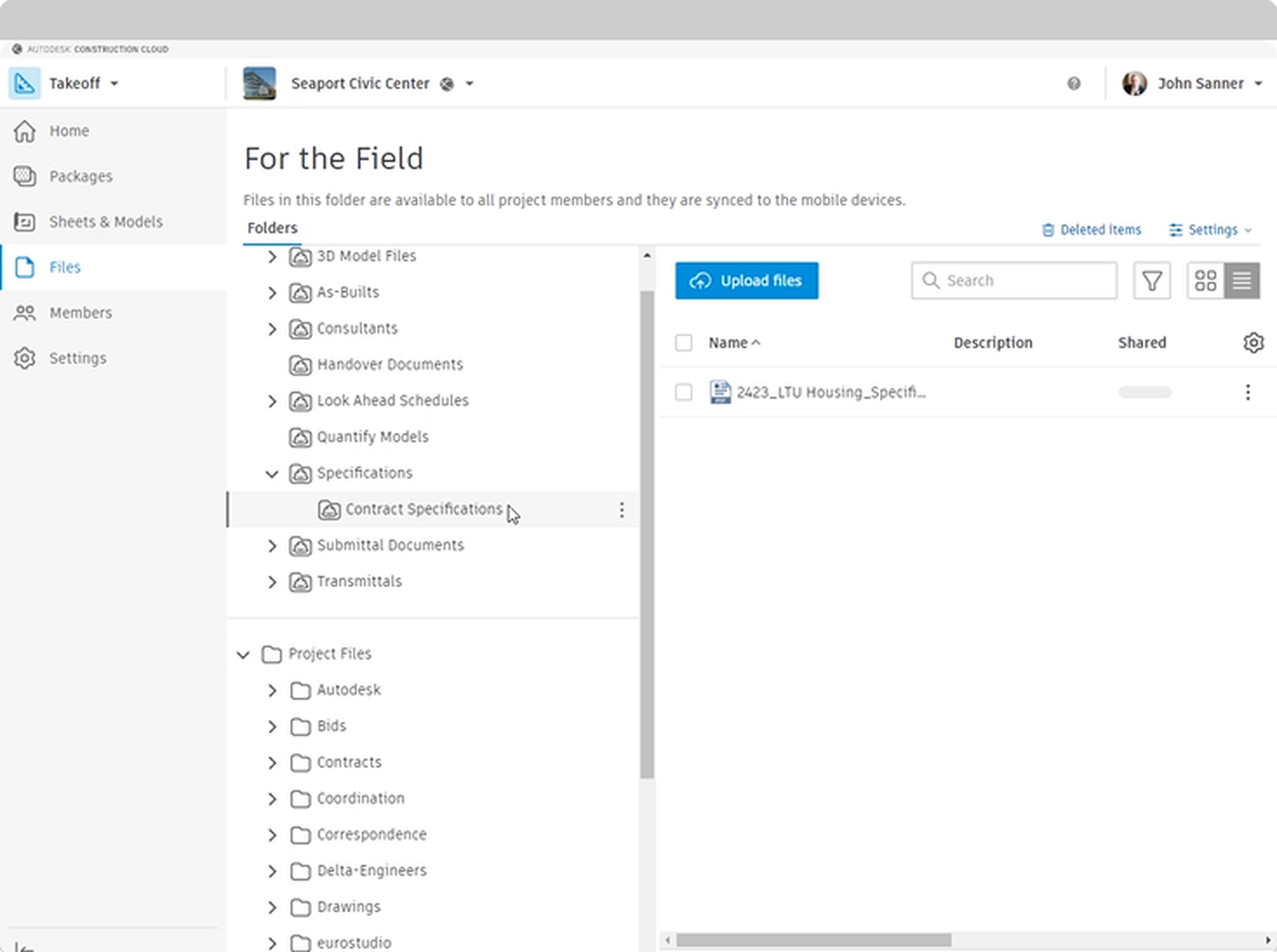The image size is (1277, 952).
Task: Open the John Sanner account dropdown arrow
Action: (x=1258, y=84)
